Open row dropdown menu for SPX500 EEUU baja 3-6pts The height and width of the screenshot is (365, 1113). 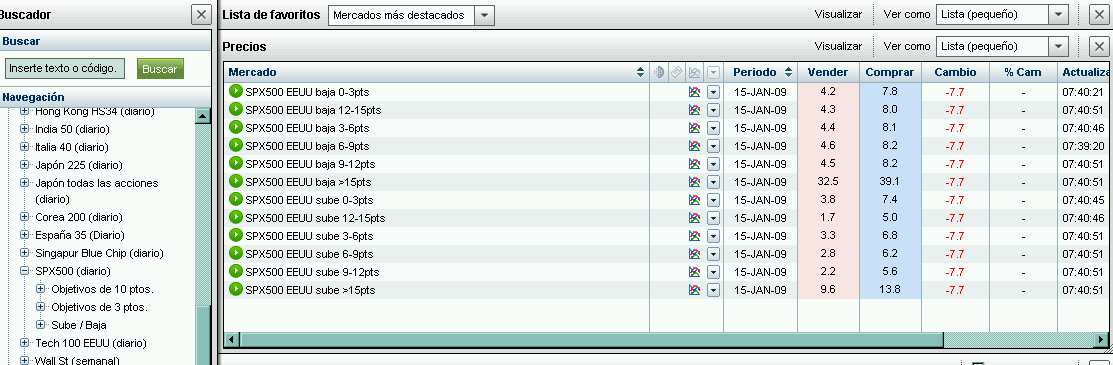(x=713, y=128)
